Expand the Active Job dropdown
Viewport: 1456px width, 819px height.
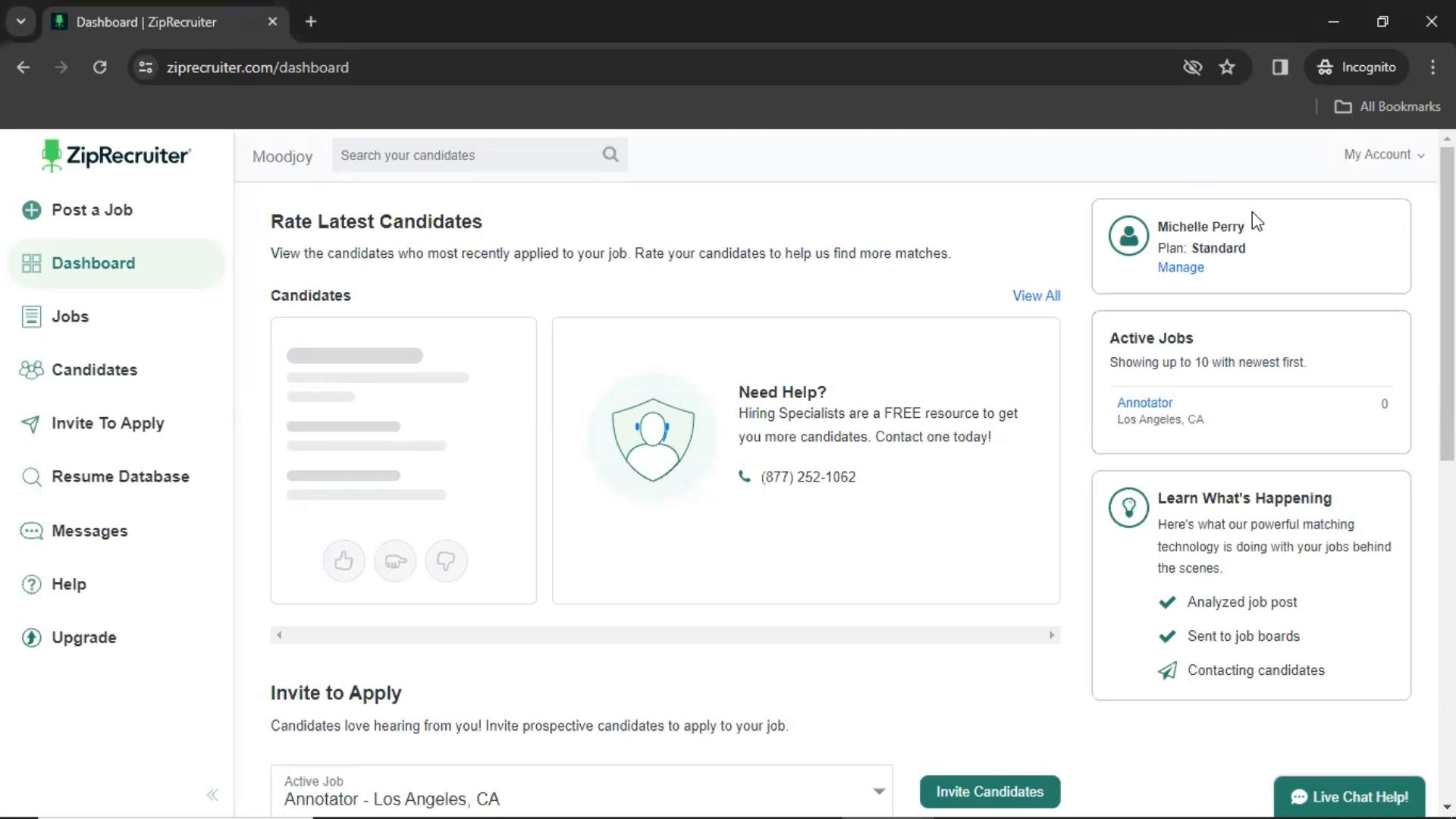[878, 791]
